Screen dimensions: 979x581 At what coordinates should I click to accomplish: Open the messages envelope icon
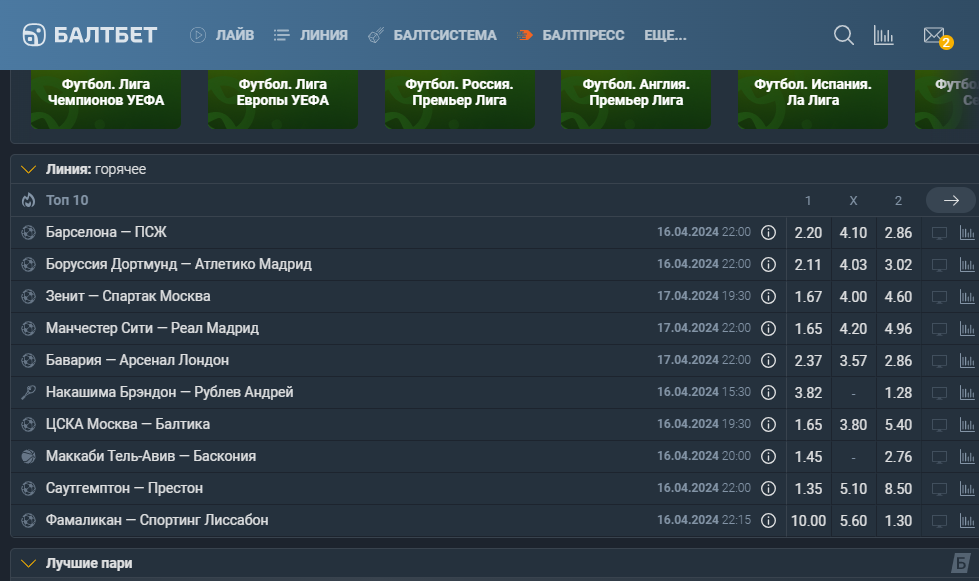[935, 36]
